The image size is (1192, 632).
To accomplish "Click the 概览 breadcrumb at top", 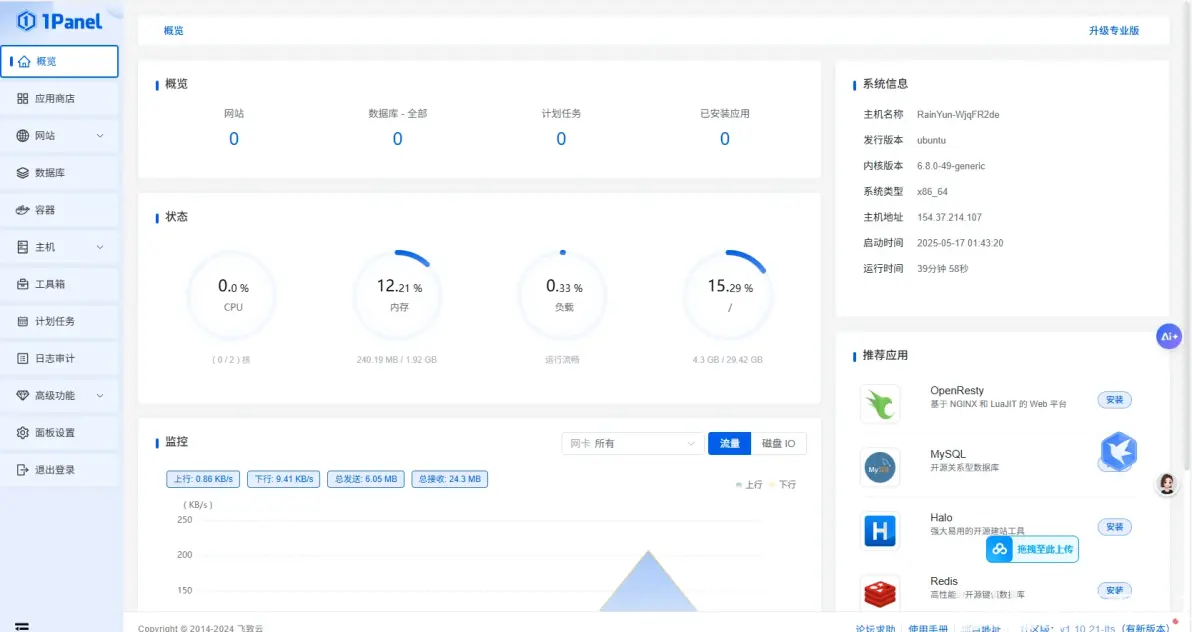I will (x=173, y=30).
